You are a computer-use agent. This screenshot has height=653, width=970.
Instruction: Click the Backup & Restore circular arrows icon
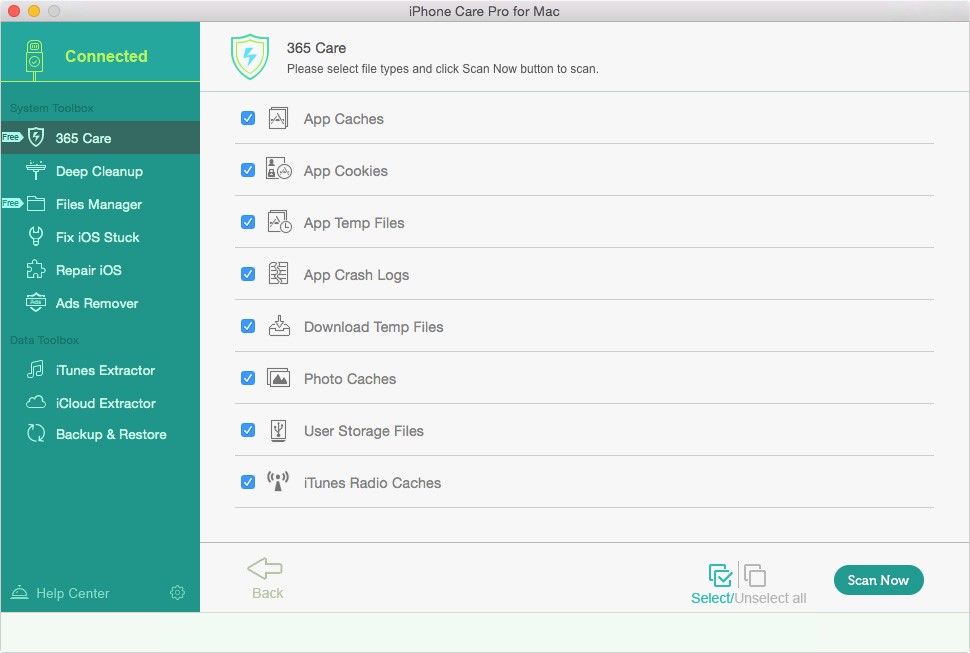point(36,433)
